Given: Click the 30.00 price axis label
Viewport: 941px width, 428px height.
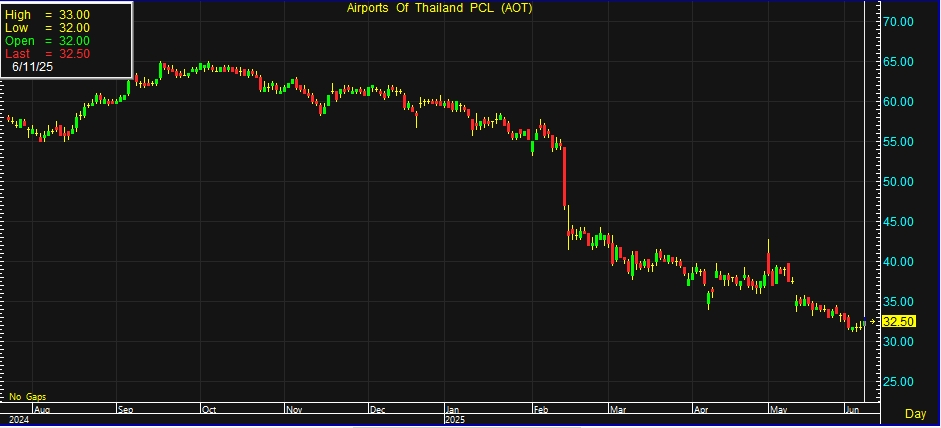Looking at the screenshot, I should pyautogui.click(x=898, y=342).
